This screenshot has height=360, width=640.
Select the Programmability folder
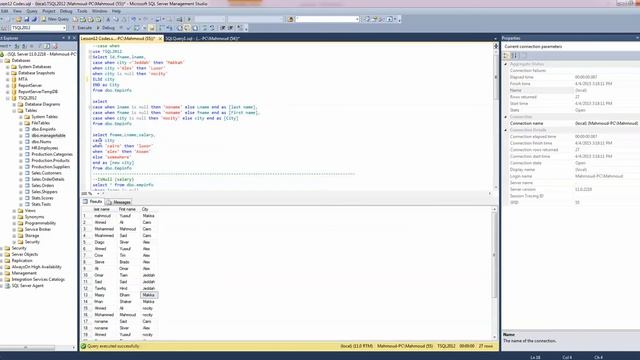point(40,223)
